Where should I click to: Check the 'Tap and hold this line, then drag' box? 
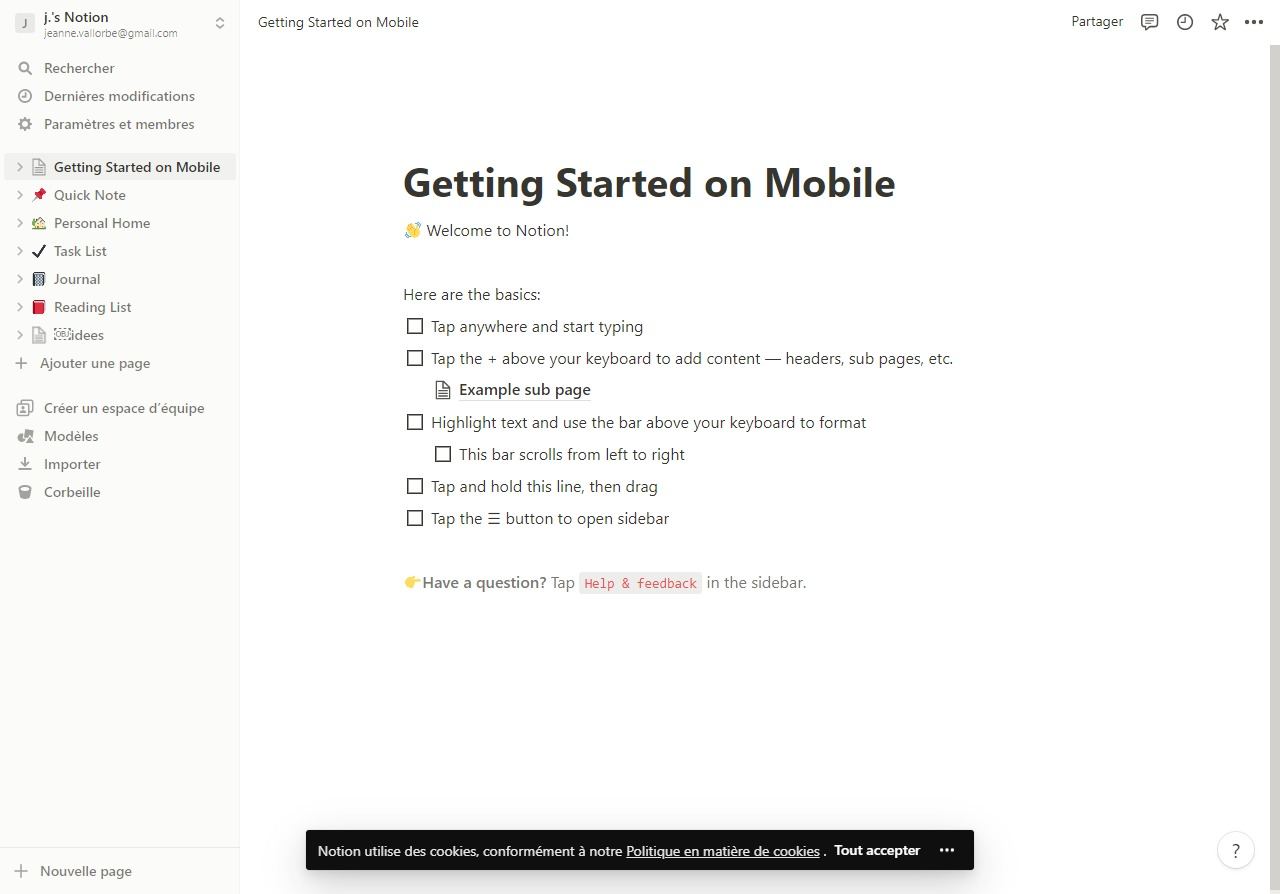[x=415, y=486]
